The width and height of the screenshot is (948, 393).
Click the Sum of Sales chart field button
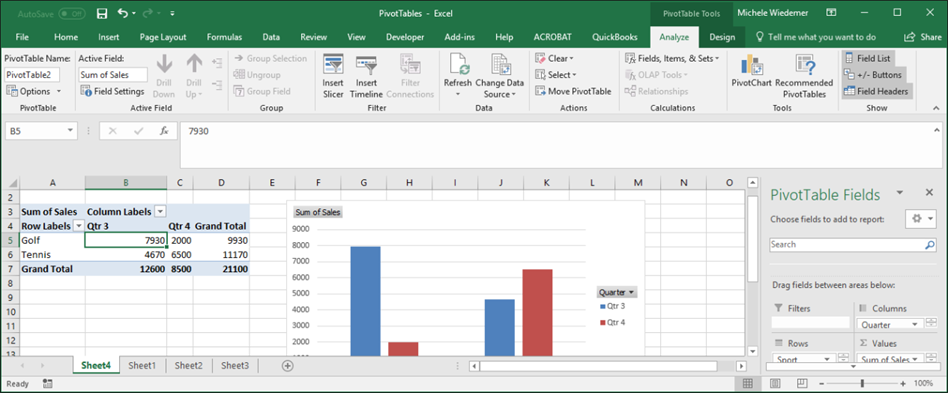[x=318, y=212]
